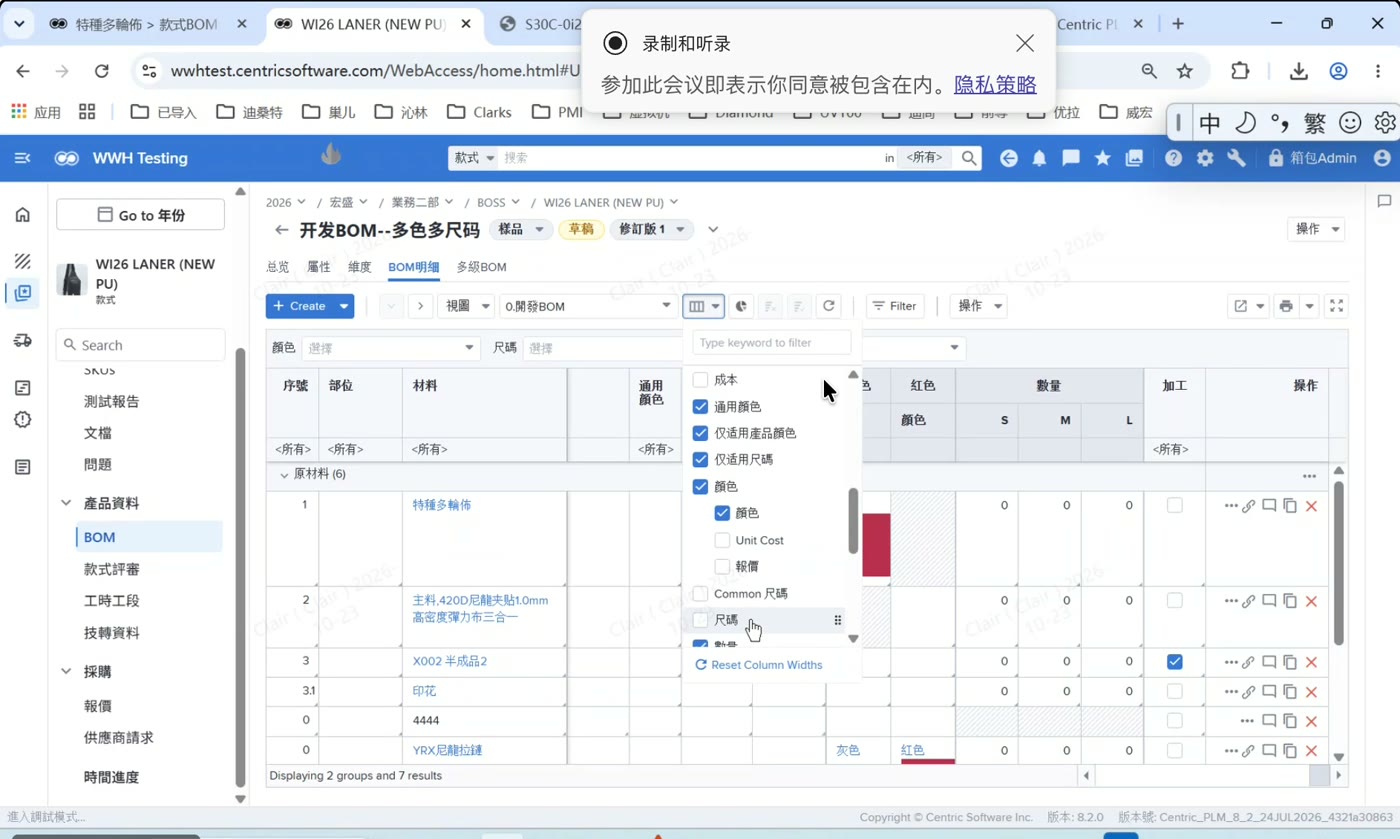Open the settings gear icon in blue header

tap(1205, 158)
